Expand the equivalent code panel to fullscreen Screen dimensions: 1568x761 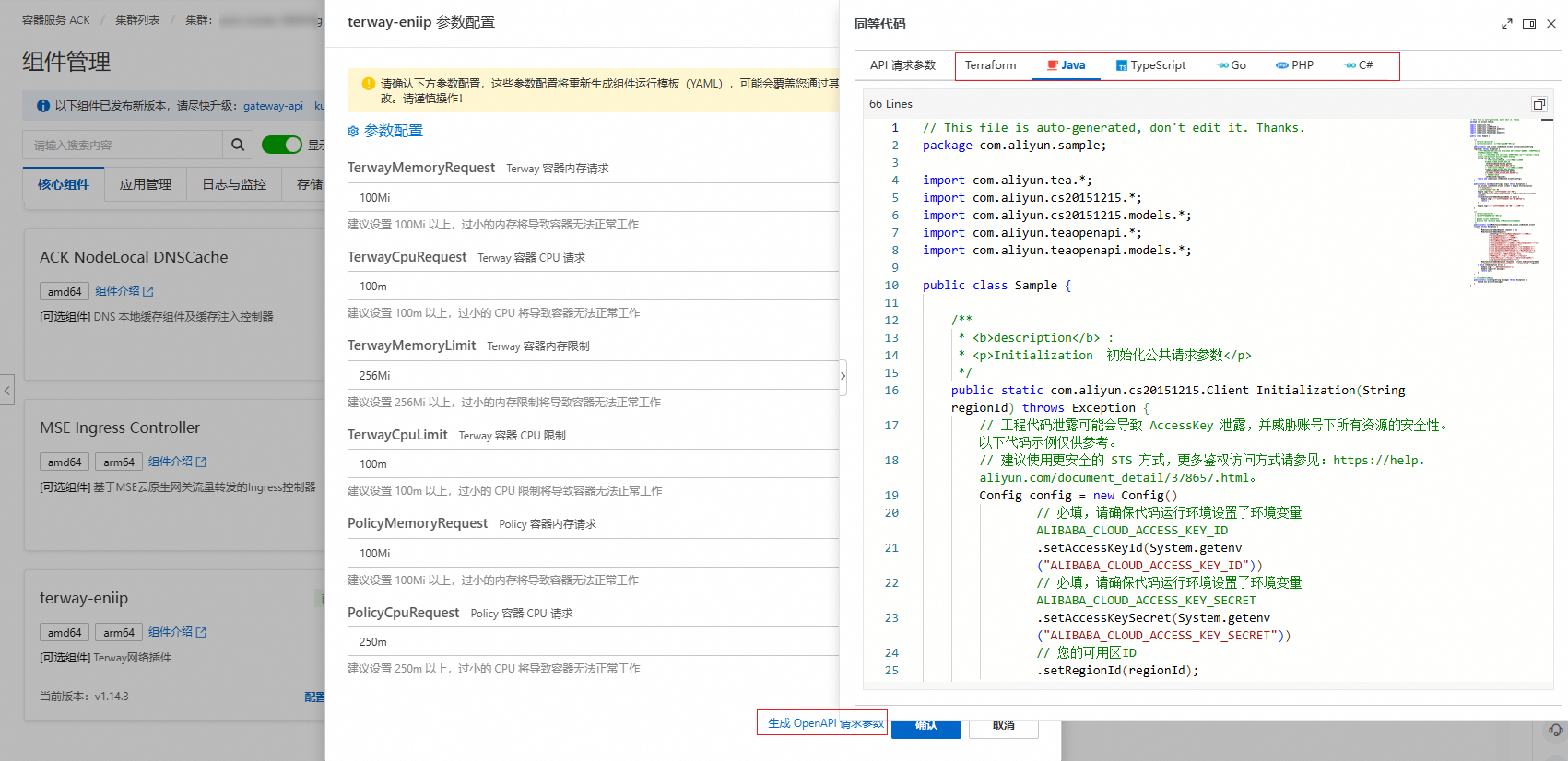[1507, 24]
